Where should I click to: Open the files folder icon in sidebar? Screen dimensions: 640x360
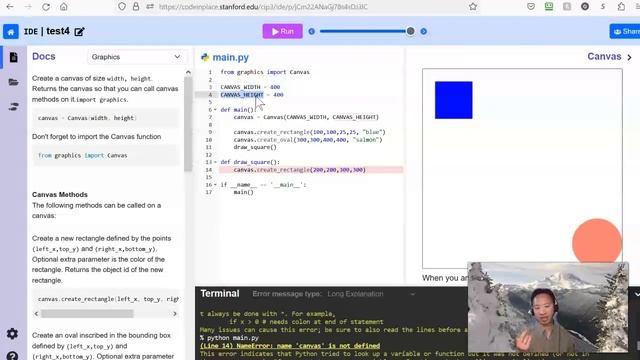tap(13, 82)
